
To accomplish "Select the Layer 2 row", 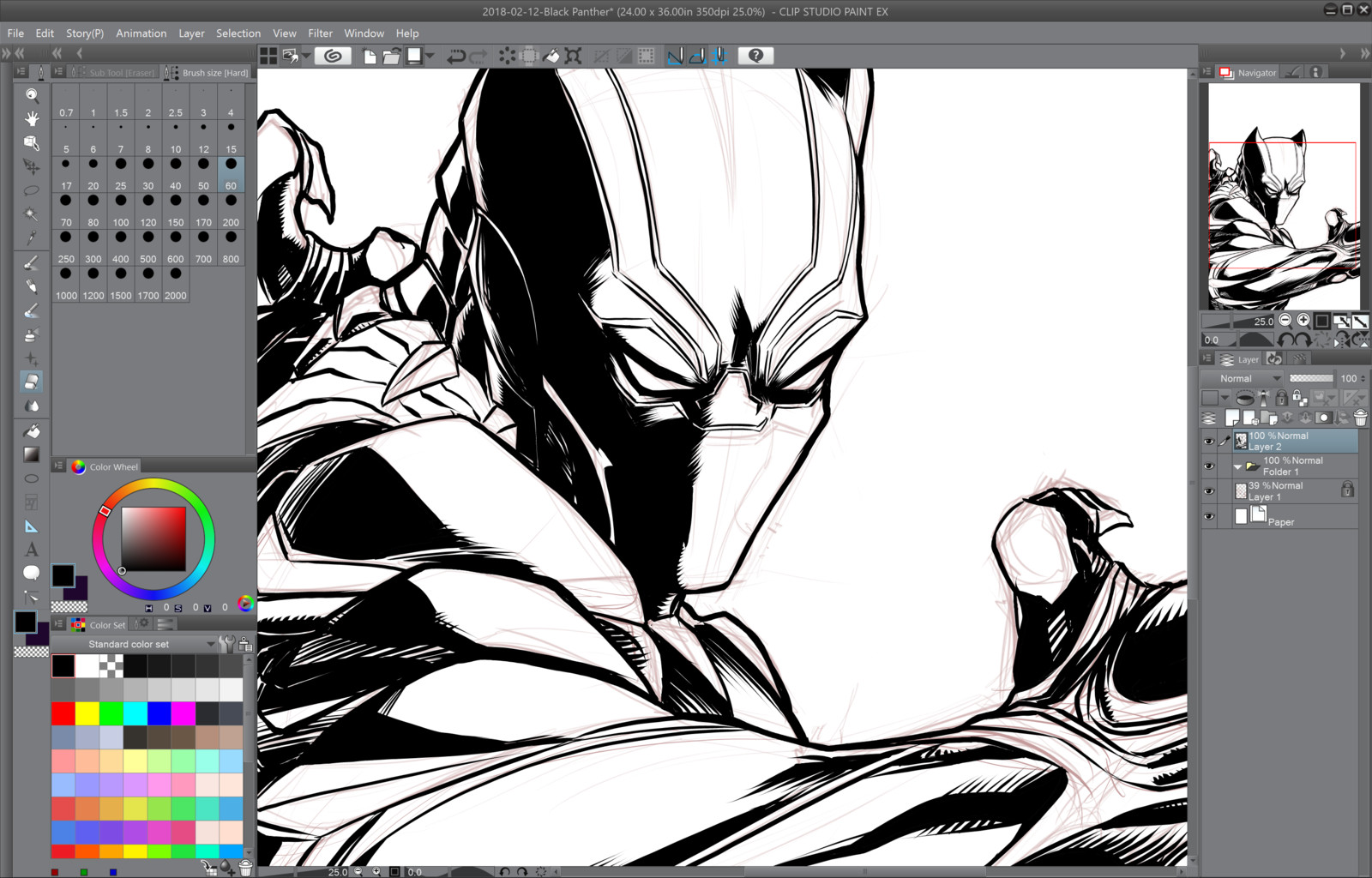I will coord(1295,442).
